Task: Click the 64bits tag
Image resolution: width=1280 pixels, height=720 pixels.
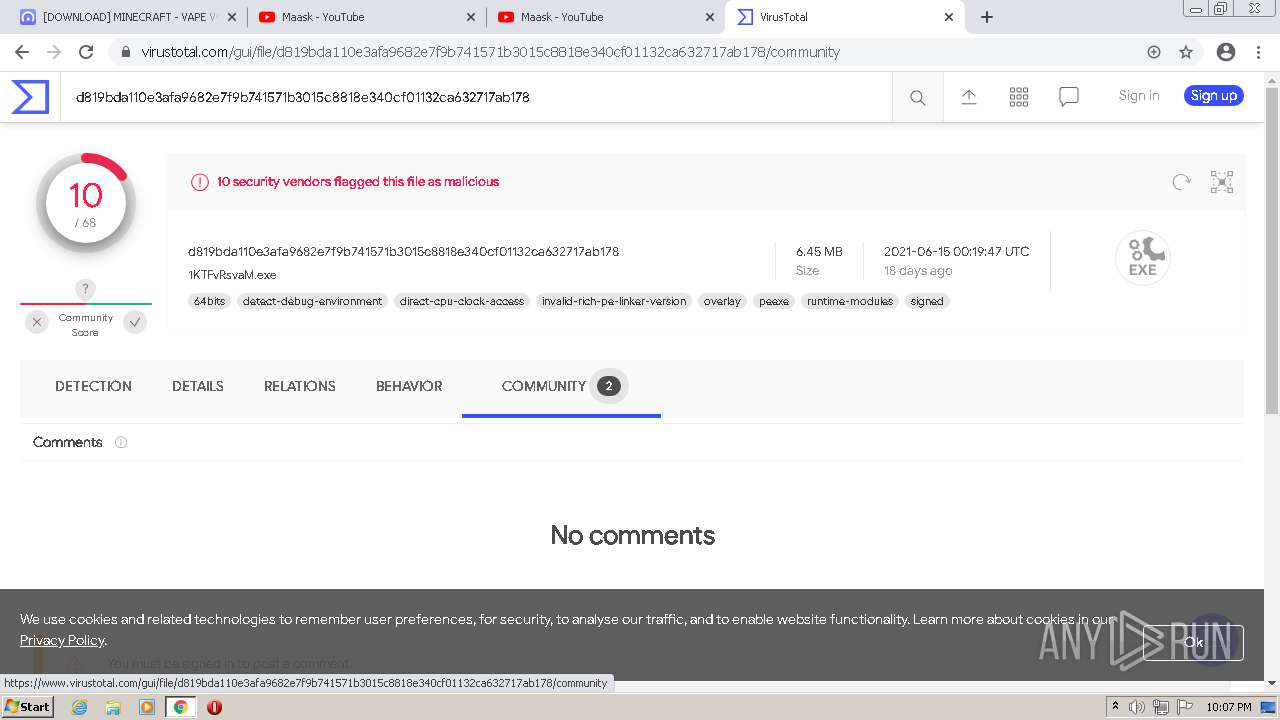Action: click(210, 301)
